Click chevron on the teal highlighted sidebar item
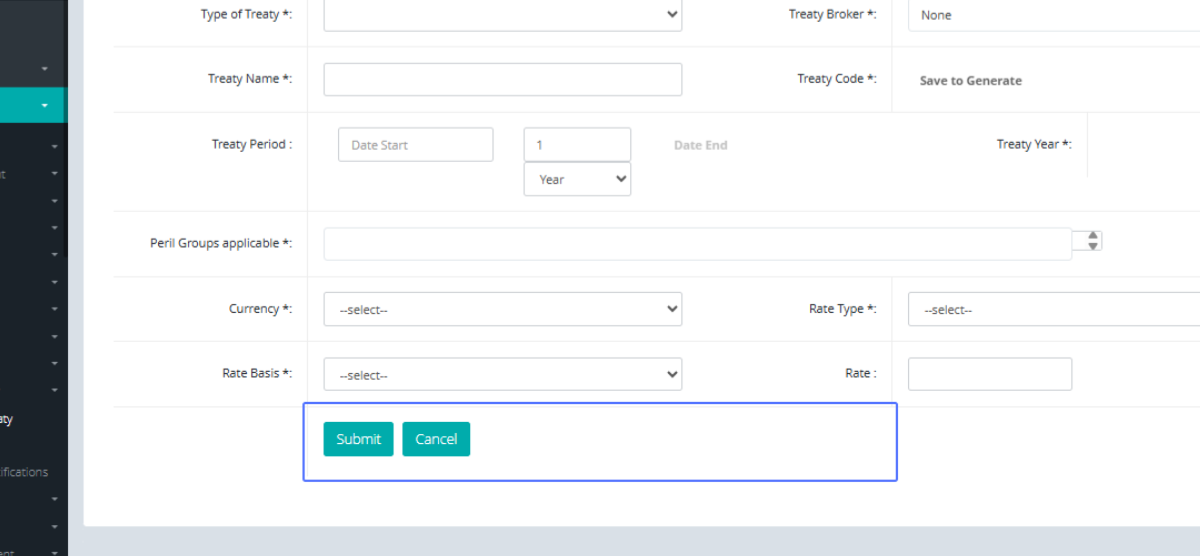 pyautogui.click(x=45, y=106)
